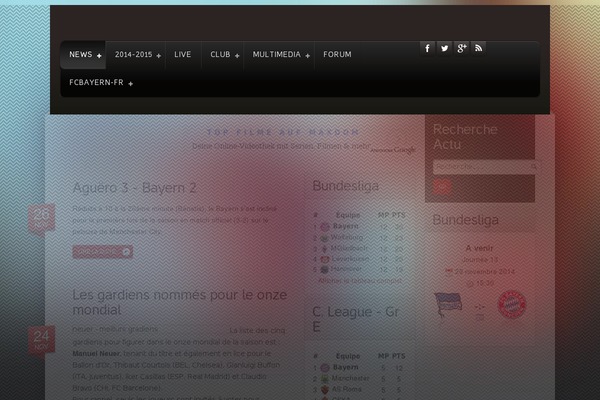Click the A venir heading in sidebar

(479, 248)
